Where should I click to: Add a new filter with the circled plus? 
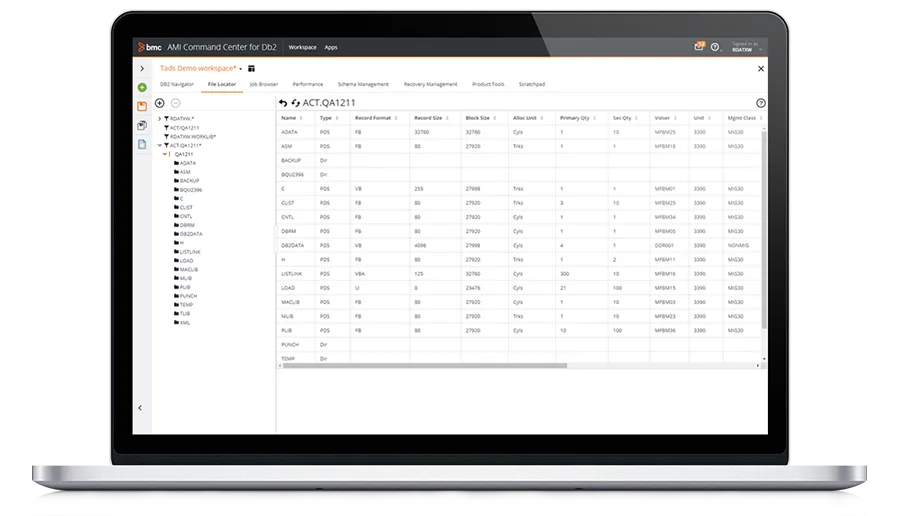[160, 103]
